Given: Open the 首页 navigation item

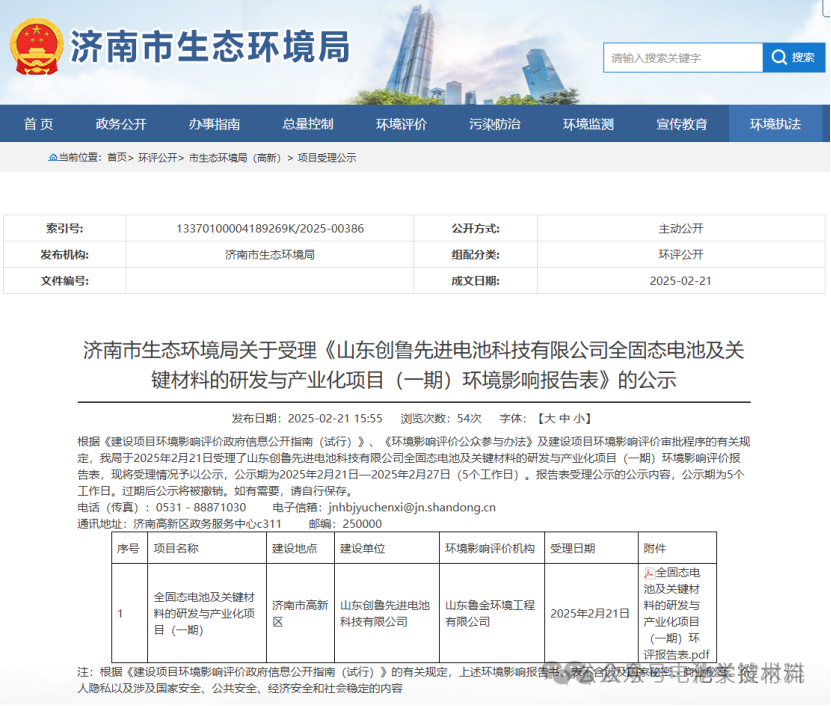Looking at the screenshot, I should (x=39, y=124).
